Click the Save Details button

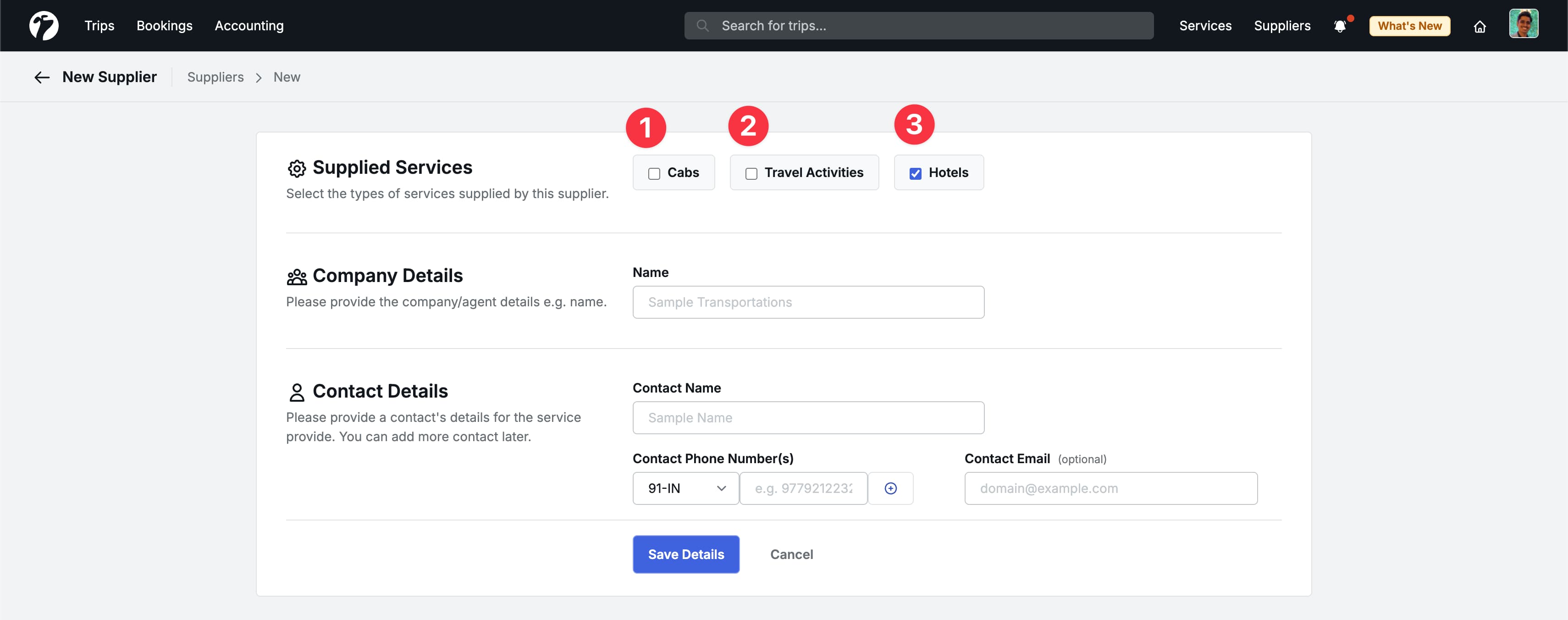coord(685,554)
